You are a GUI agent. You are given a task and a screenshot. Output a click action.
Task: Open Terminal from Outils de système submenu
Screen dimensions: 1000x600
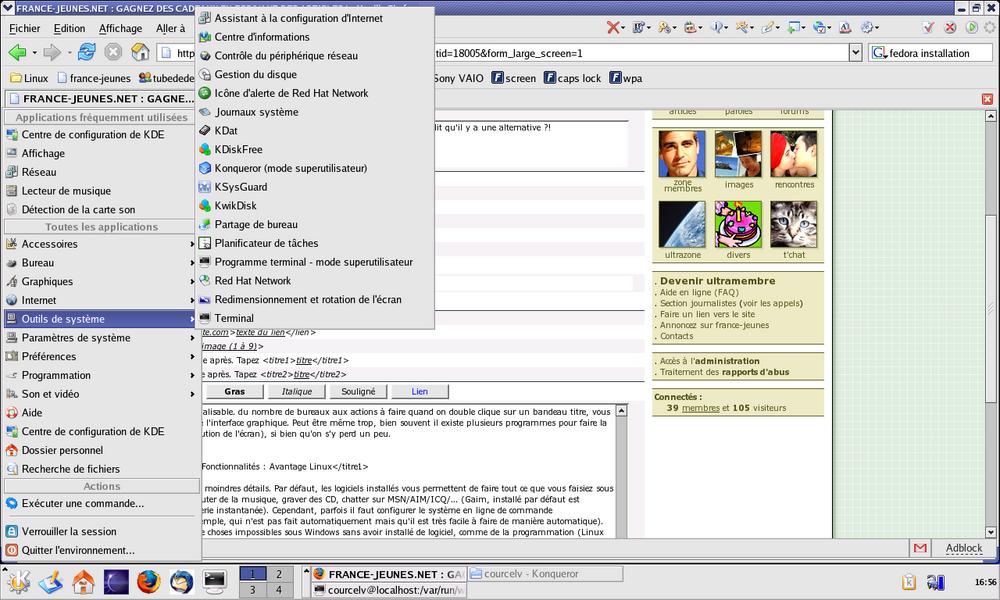click(233, 318)
